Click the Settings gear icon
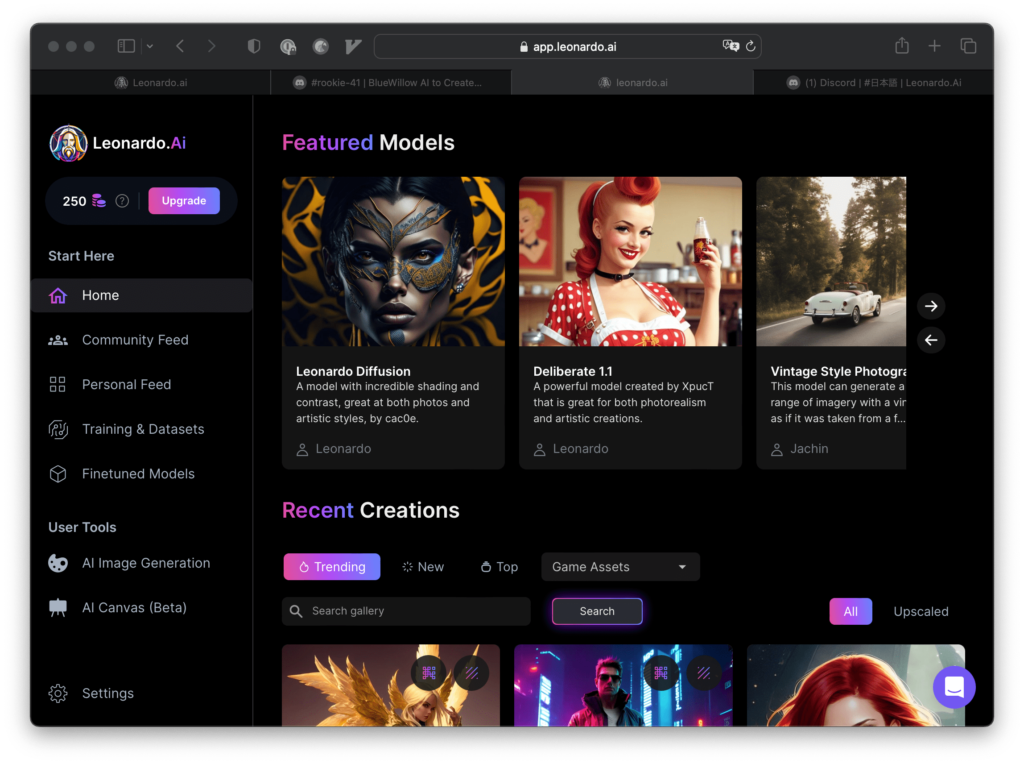Screen dimensions: 1024x764 click(58, 693)
